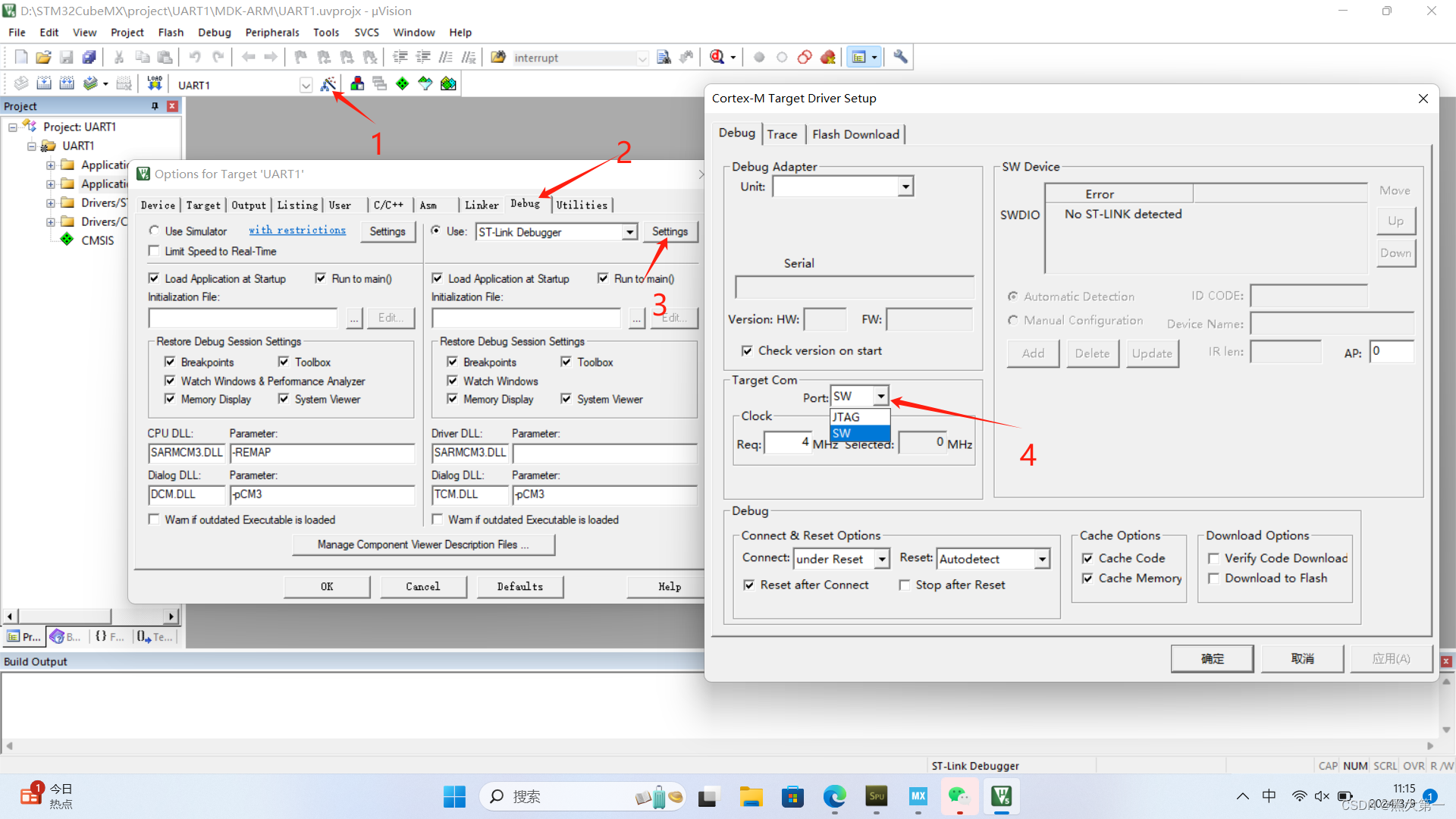The height and width of the screenshot is (819, 1456).
Task: Select the Manual Configuration radio button
Action: pos(1013,320)
